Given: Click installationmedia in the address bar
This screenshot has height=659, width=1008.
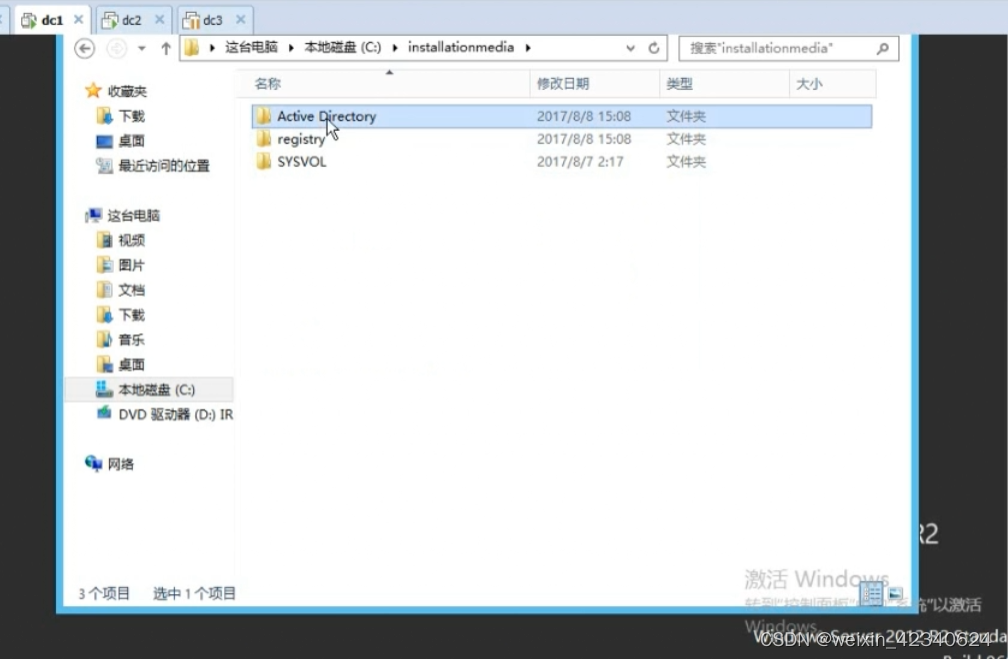Looking at the screenshot, I should pos(461,48).
